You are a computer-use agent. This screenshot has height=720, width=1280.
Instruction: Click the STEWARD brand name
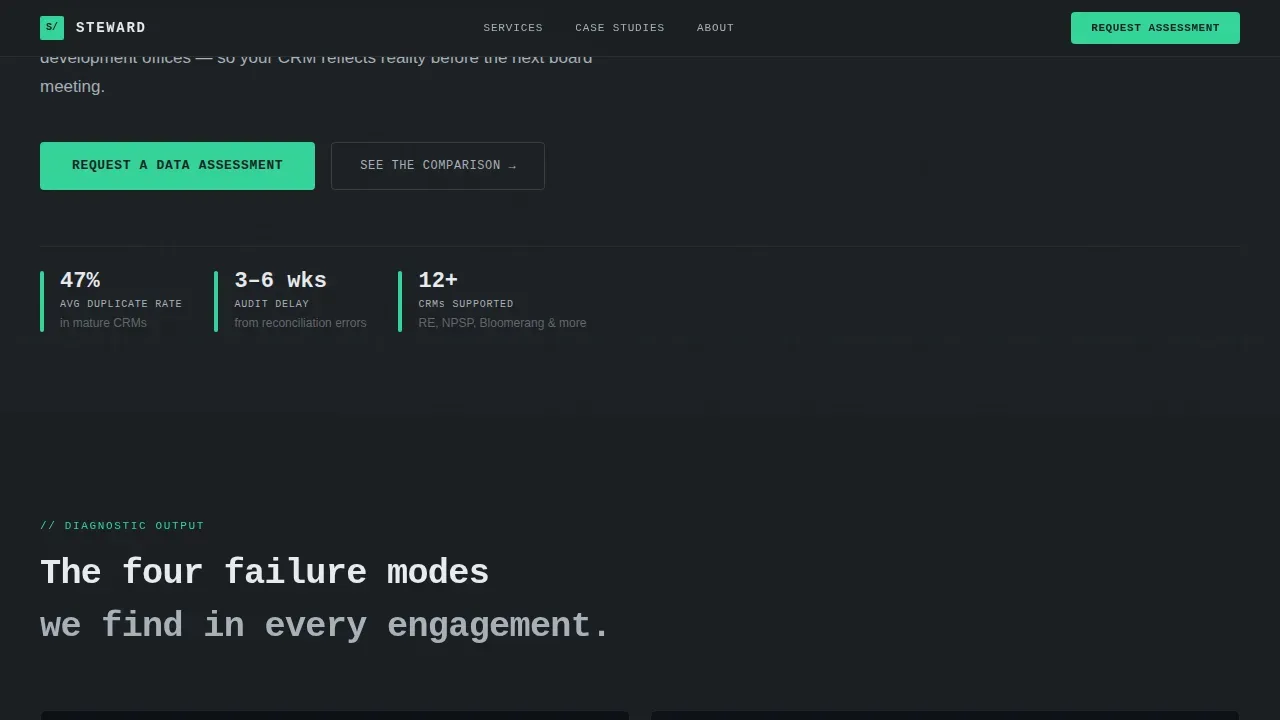click(x=111, y=28)
